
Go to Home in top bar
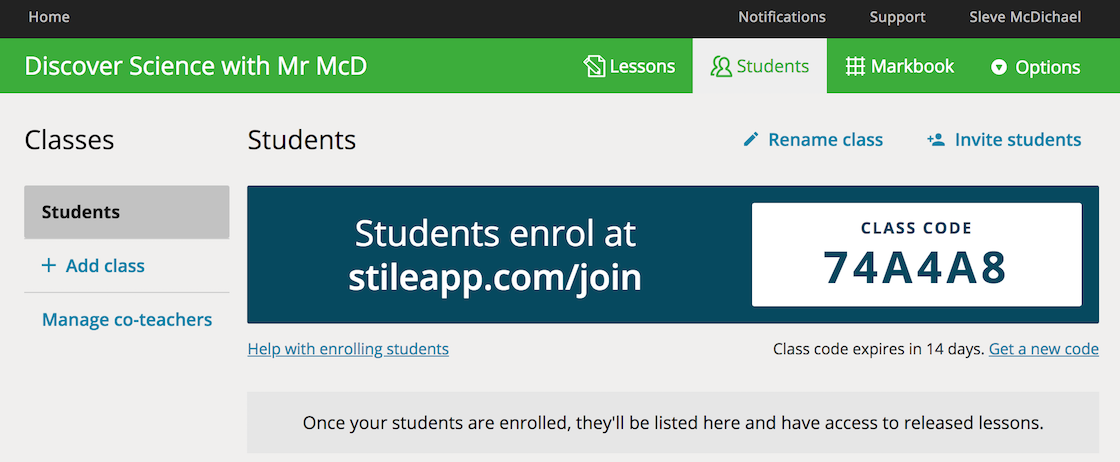49,17
